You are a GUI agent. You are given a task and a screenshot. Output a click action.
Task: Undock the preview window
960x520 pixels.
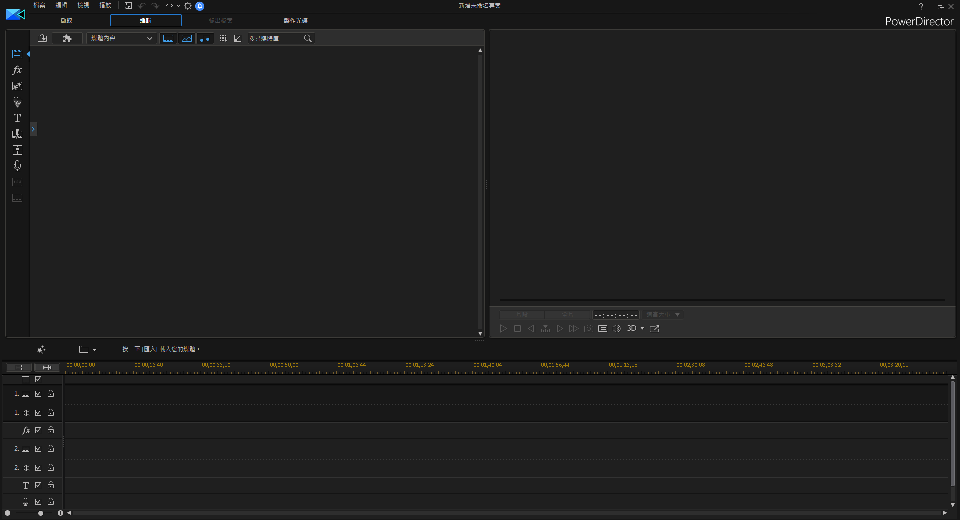coord(654,328)
